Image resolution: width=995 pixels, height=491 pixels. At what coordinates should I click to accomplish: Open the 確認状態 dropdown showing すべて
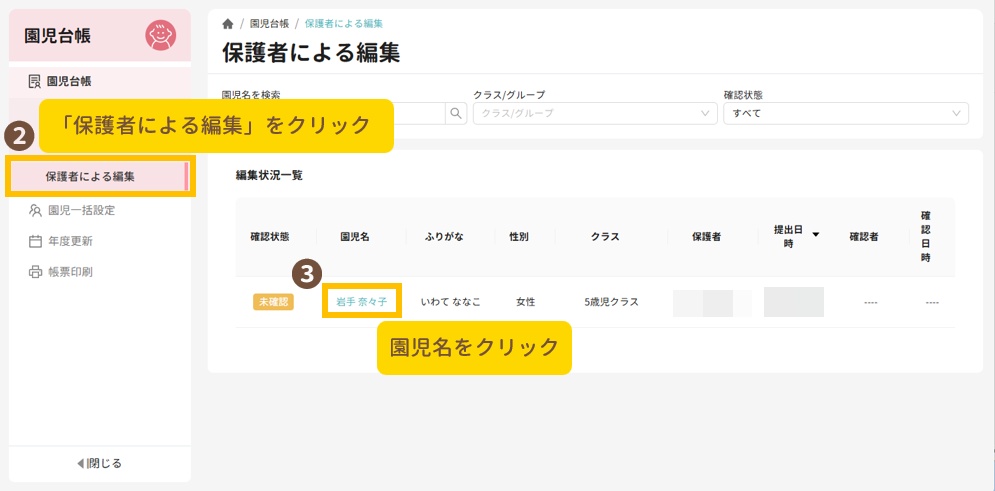pos(845,114)
